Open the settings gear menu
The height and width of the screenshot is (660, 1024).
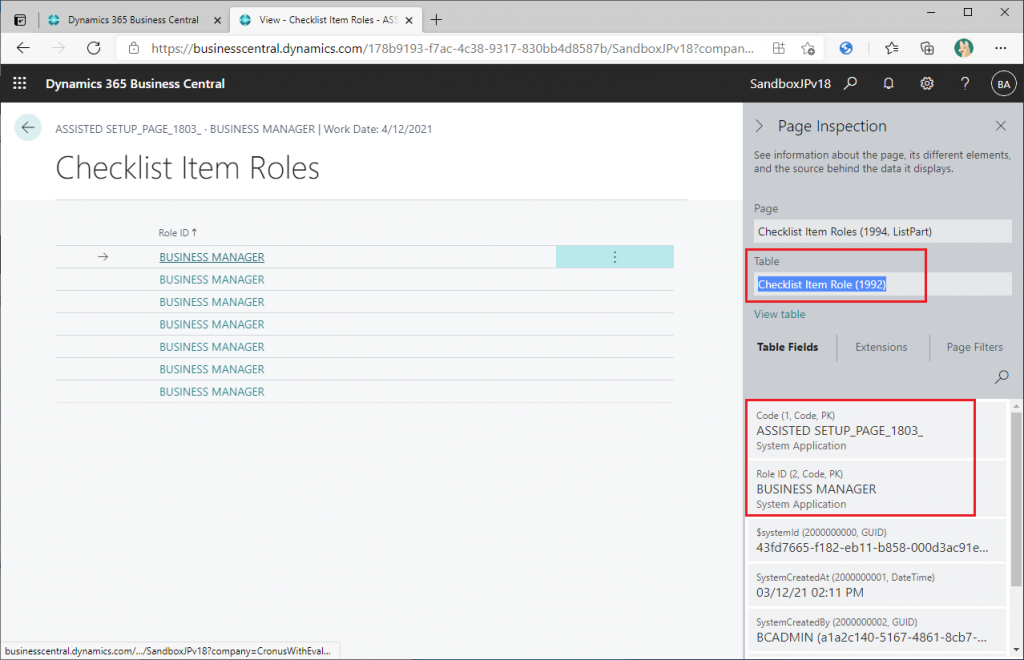pos(927,84)
